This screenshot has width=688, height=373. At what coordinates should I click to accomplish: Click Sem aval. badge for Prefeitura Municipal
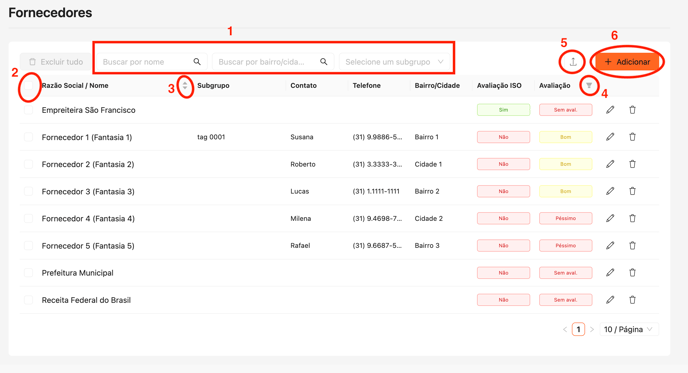click(566, 273)
